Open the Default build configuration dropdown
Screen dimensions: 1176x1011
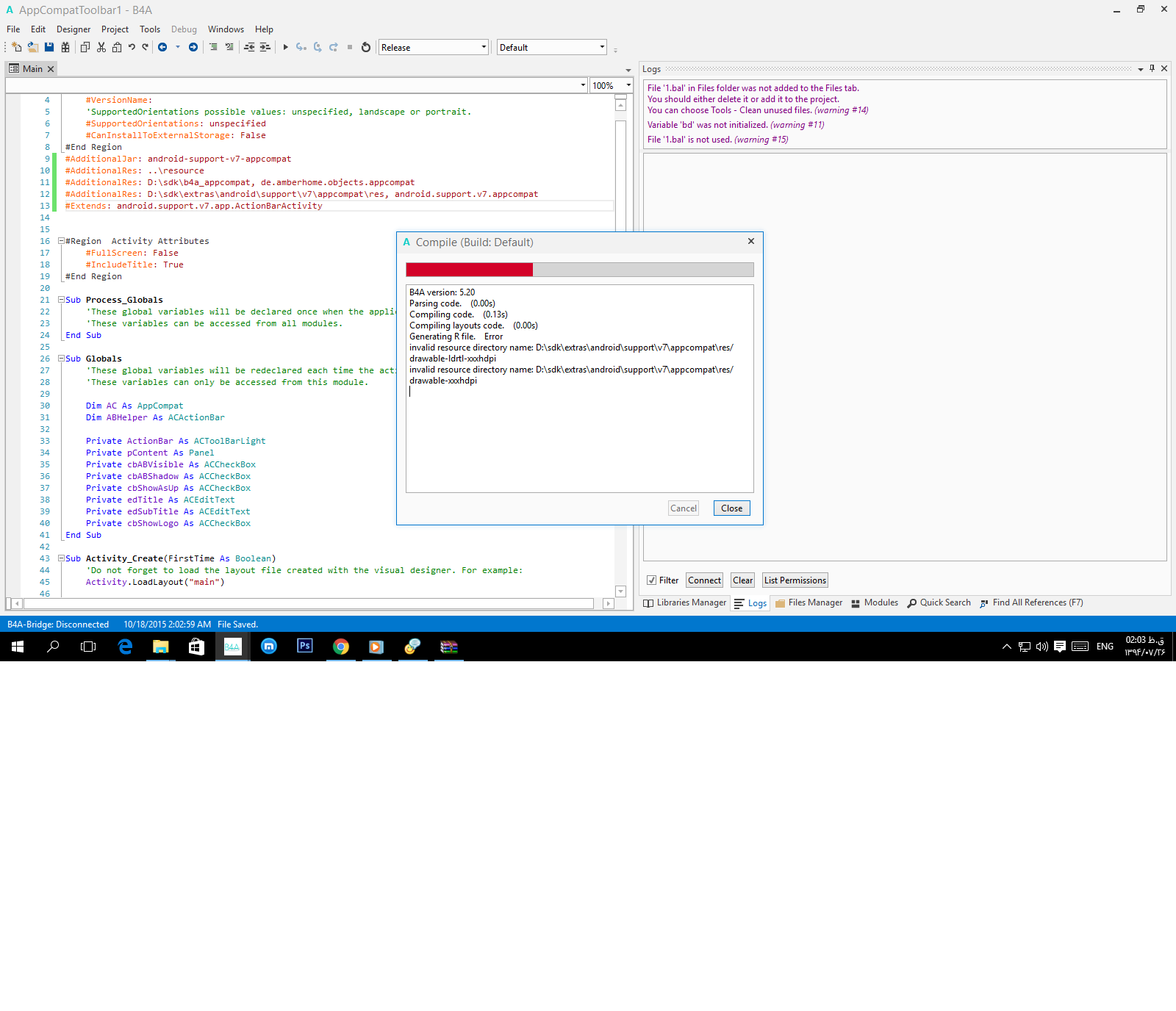pos(551,47)
